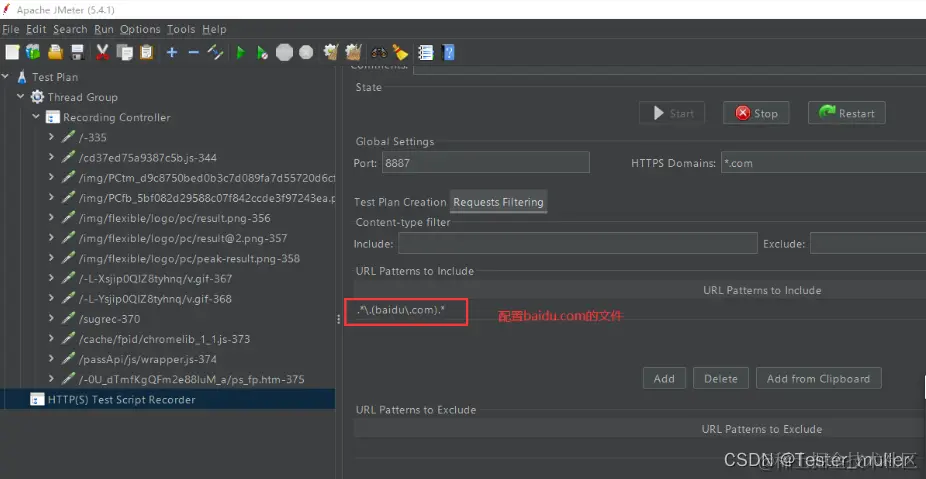Screen dimensions: 926x479
Task: Expand the /-335 sampler node
Action: [x=51, y=138]
